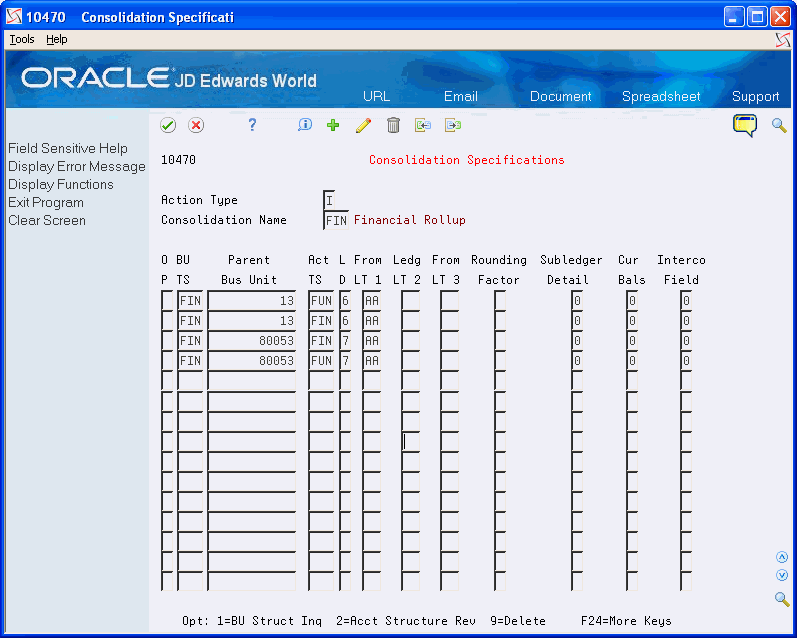797x638 pixels.
Task: Maximize the Consolidation Specifications window
Action: [x=757, y=17]
